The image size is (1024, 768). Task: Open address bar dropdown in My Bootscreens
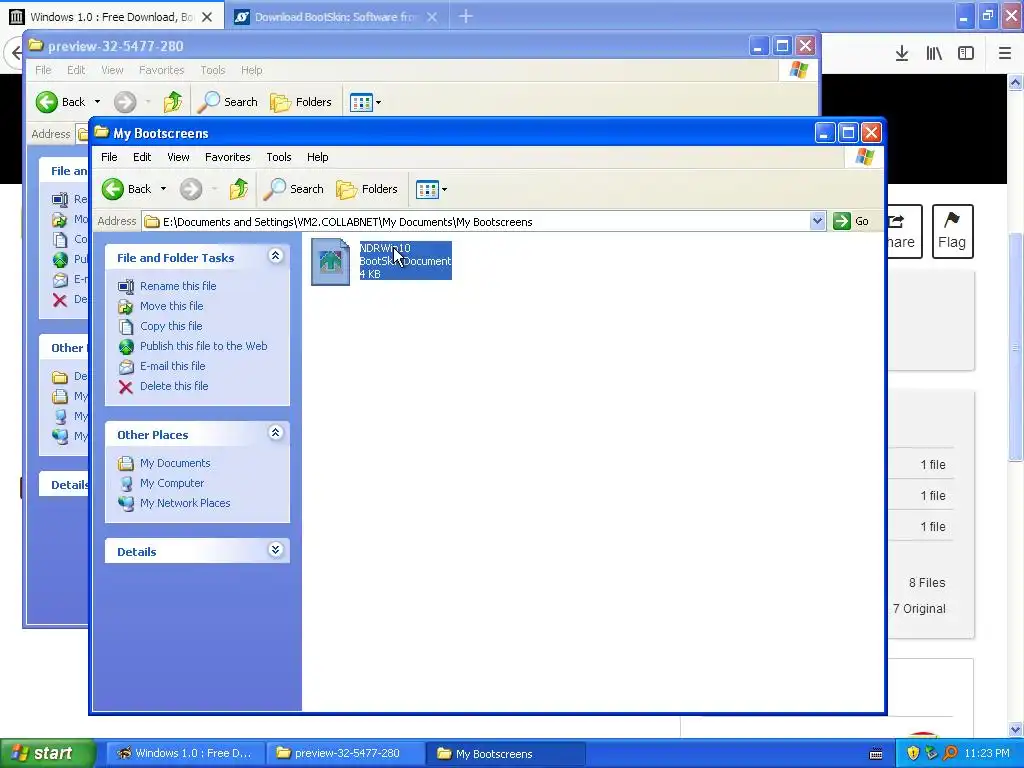[x=817, y=221]
